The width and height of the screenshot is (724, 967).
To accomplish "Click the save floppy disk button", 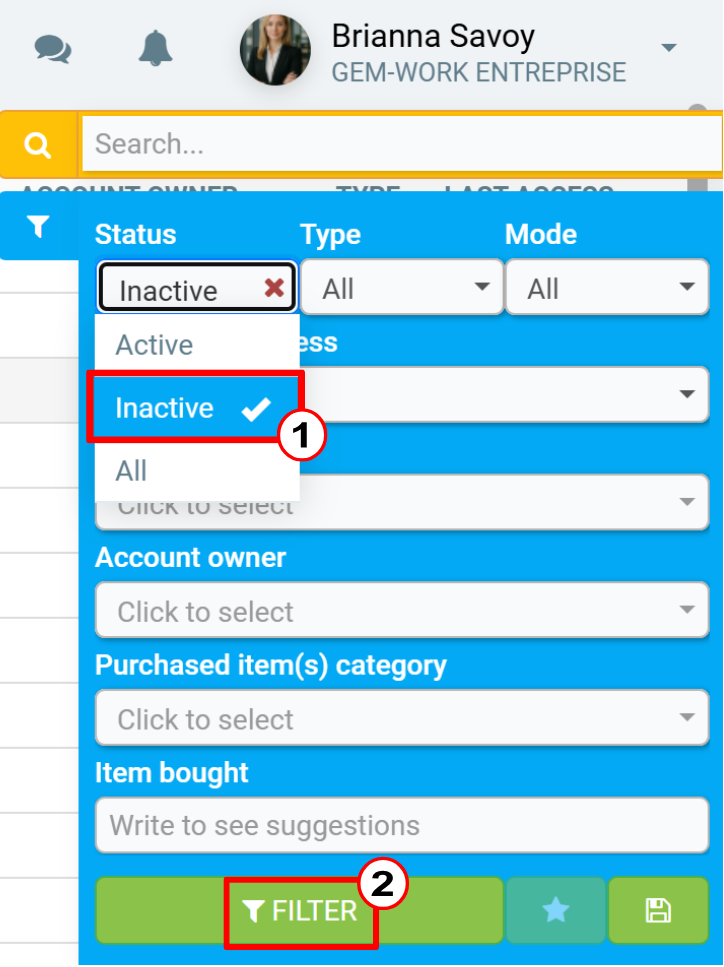I will 658,910.
